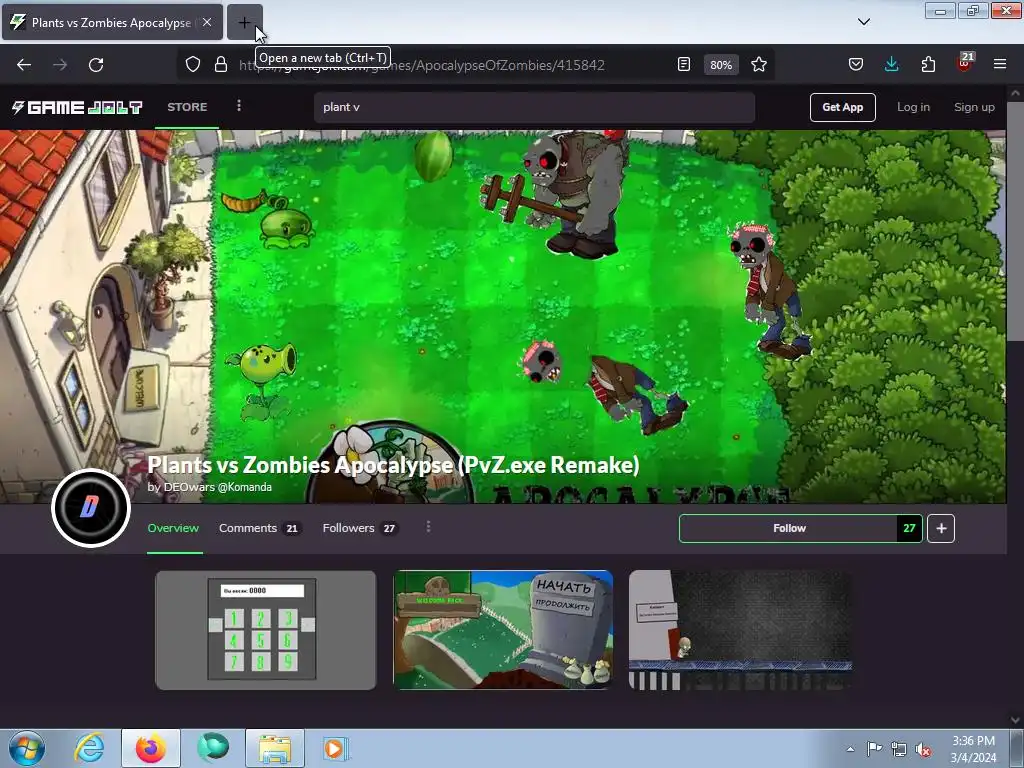Switch to the Comments tab
The height and width of the screenshot is (768, 1024).
coord(259,528)
